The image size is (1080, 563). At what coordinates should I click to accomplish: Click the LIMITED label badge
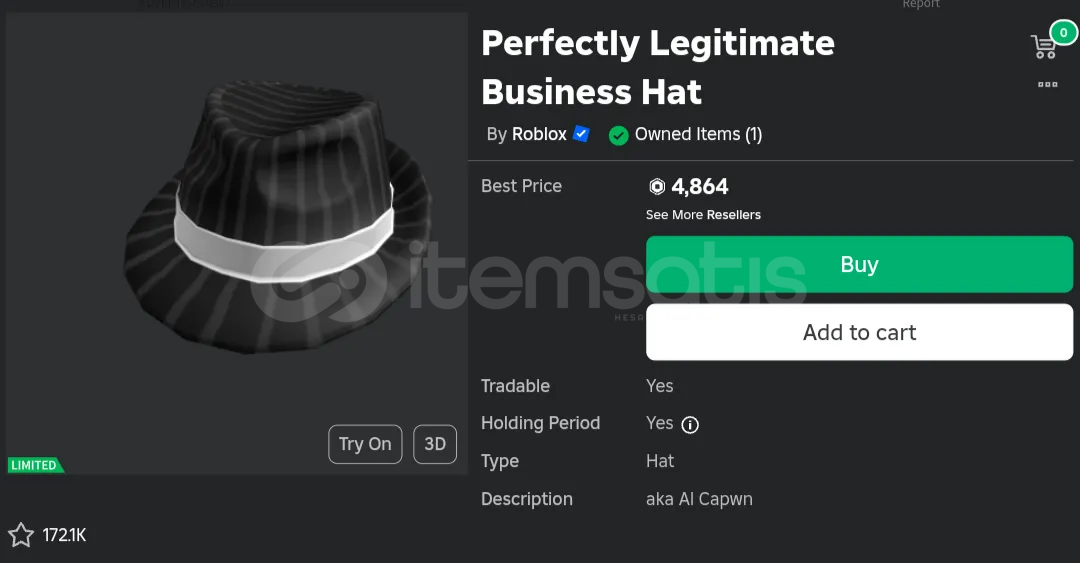coord(36,465)
